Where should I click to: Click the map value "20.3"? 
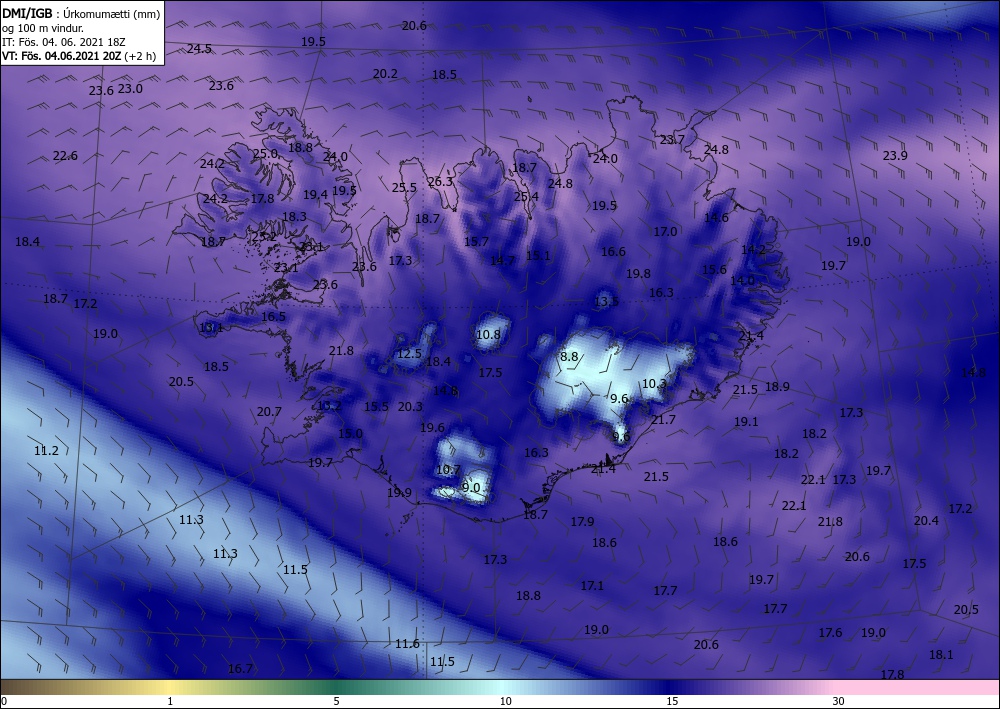(x=410, y=406)
